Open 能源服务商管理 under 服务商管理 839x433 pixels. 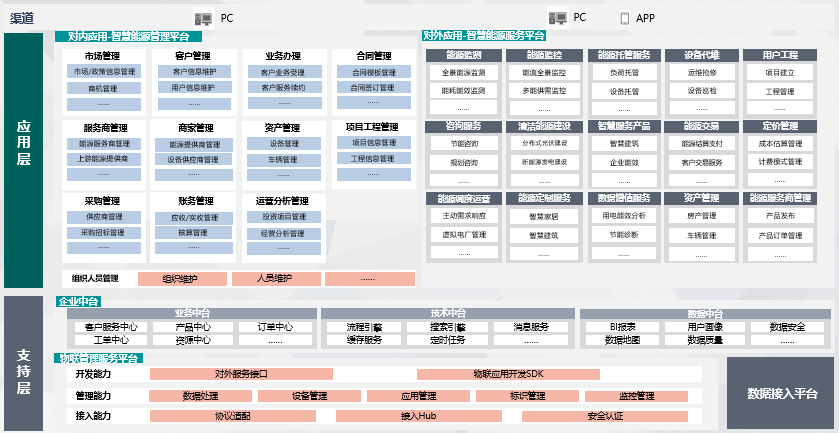[104, 144]
